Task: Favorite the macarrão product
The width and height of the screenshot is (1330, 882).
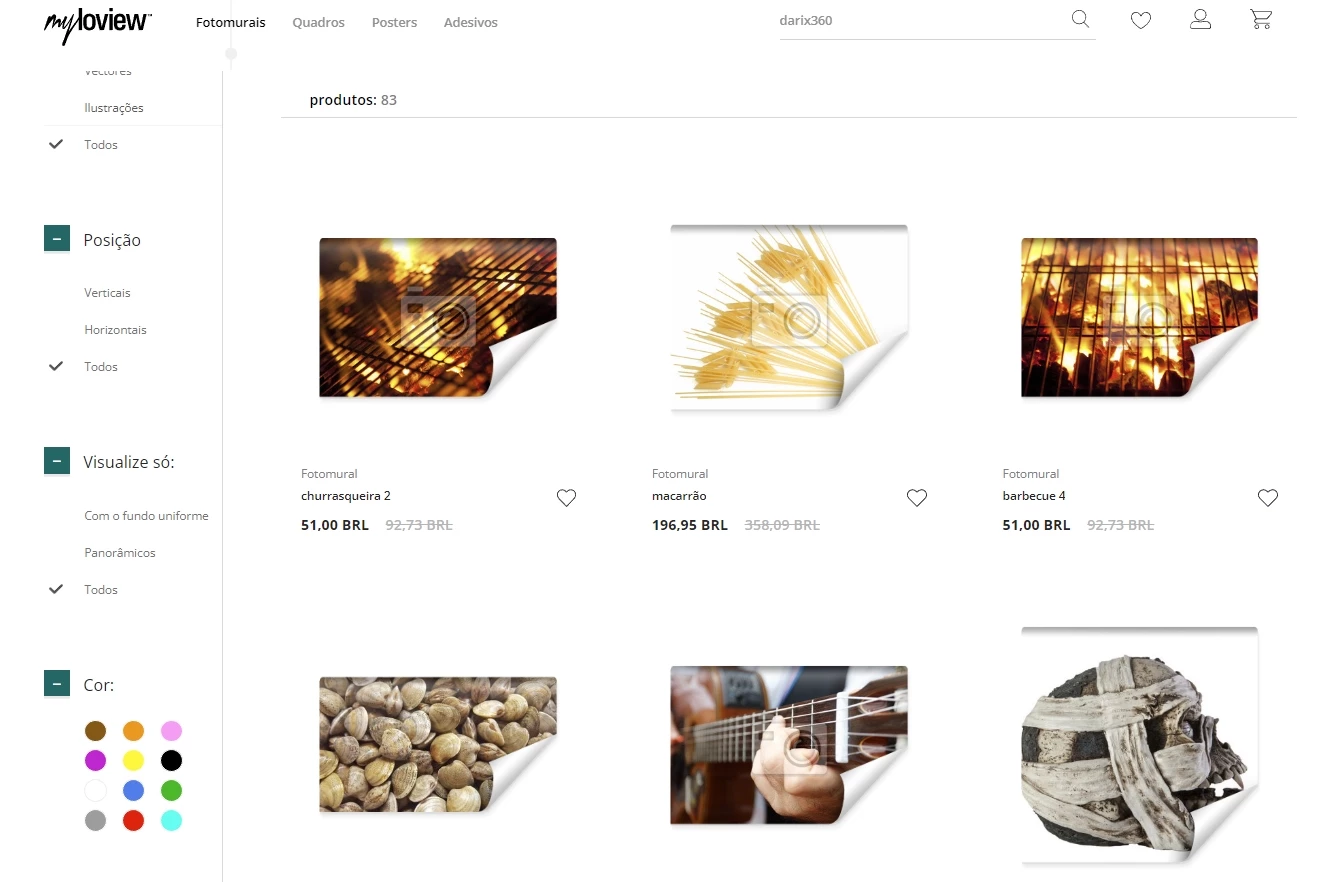Action: [917, 497]
